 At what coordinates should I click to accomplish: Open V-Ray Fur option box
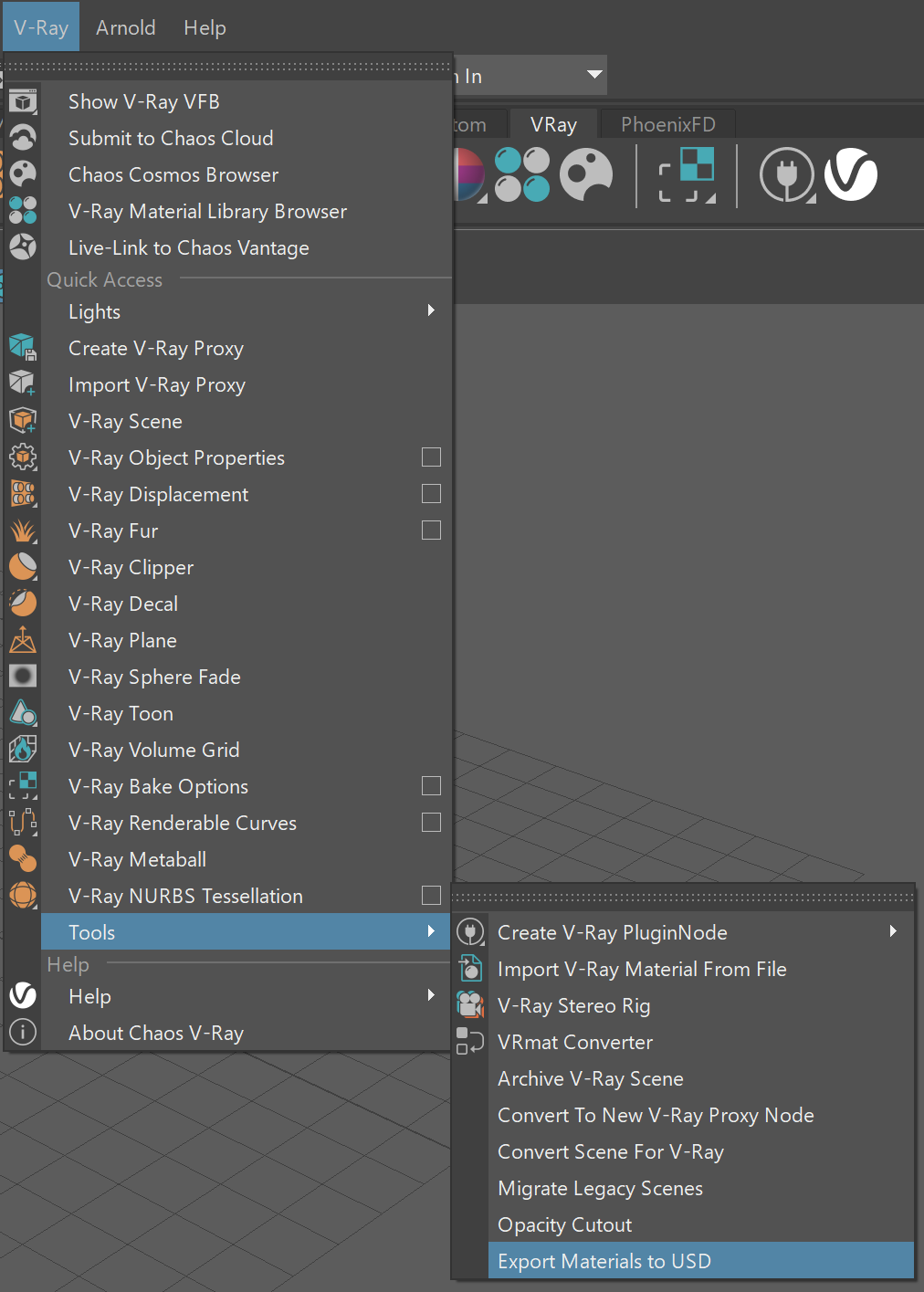(x=432, y=530)
